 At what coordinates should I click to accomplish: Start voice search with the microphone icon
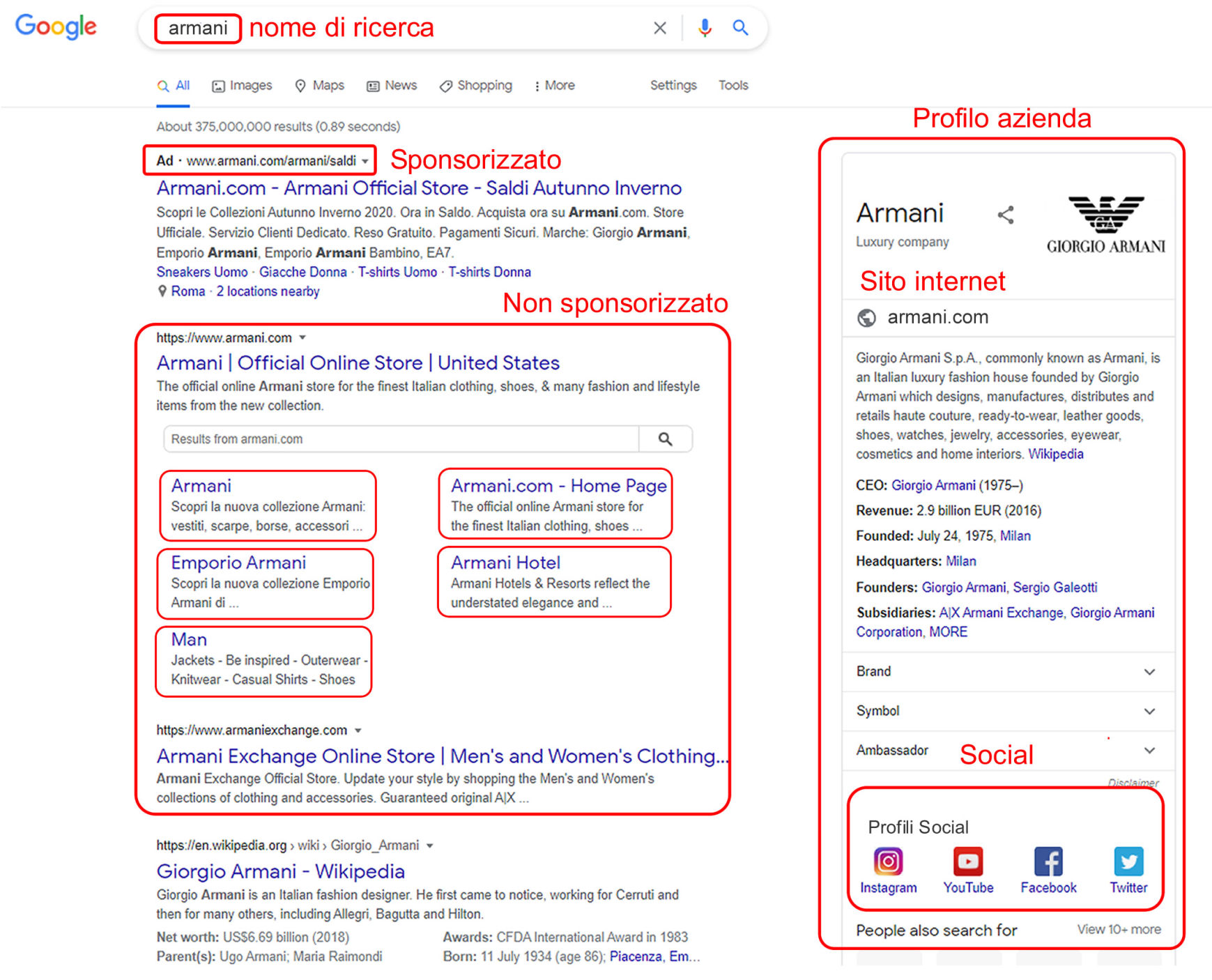pyautogui.click(x=705, y=28)
